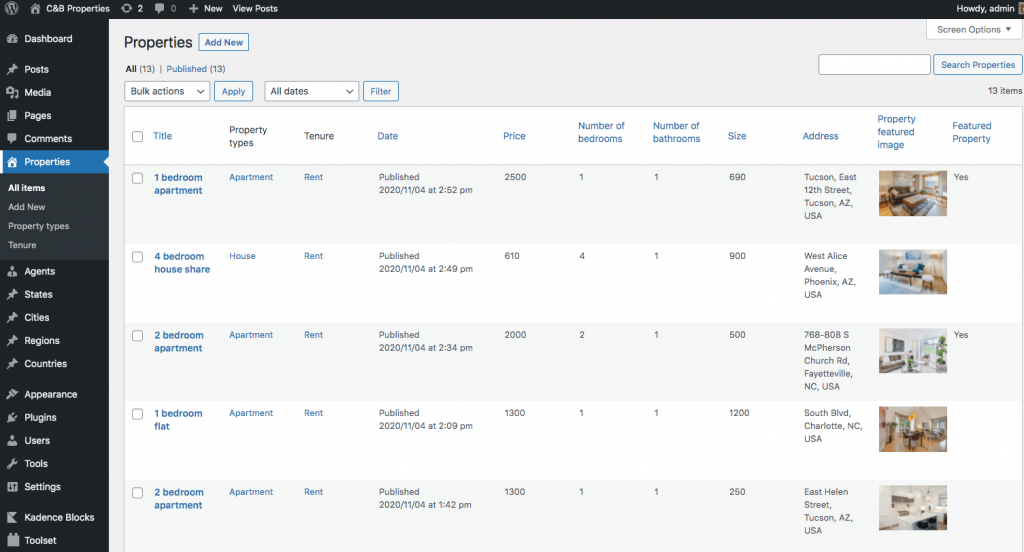Open the updates icon showing 2

[126, 8]
